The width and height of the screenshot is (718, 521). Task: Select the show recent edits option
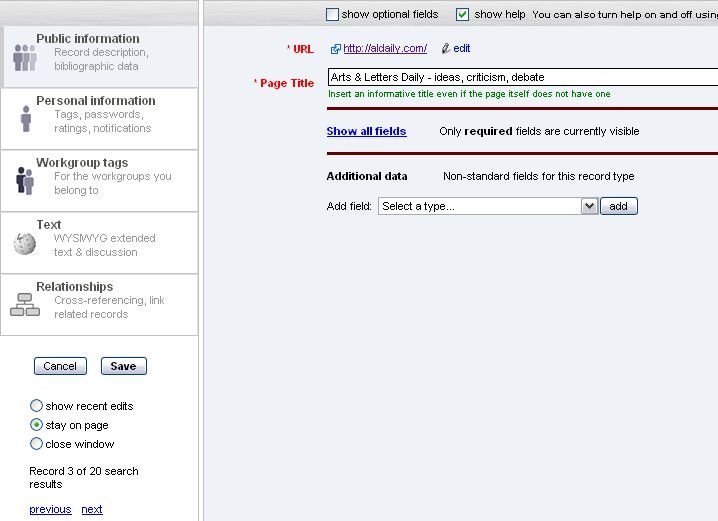coord(37,406)
